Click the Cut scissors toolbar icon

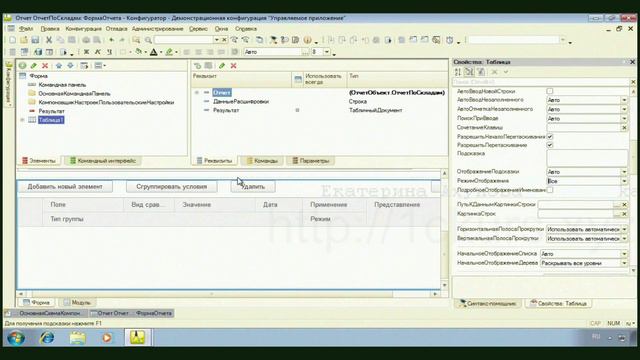pos(49,40)
